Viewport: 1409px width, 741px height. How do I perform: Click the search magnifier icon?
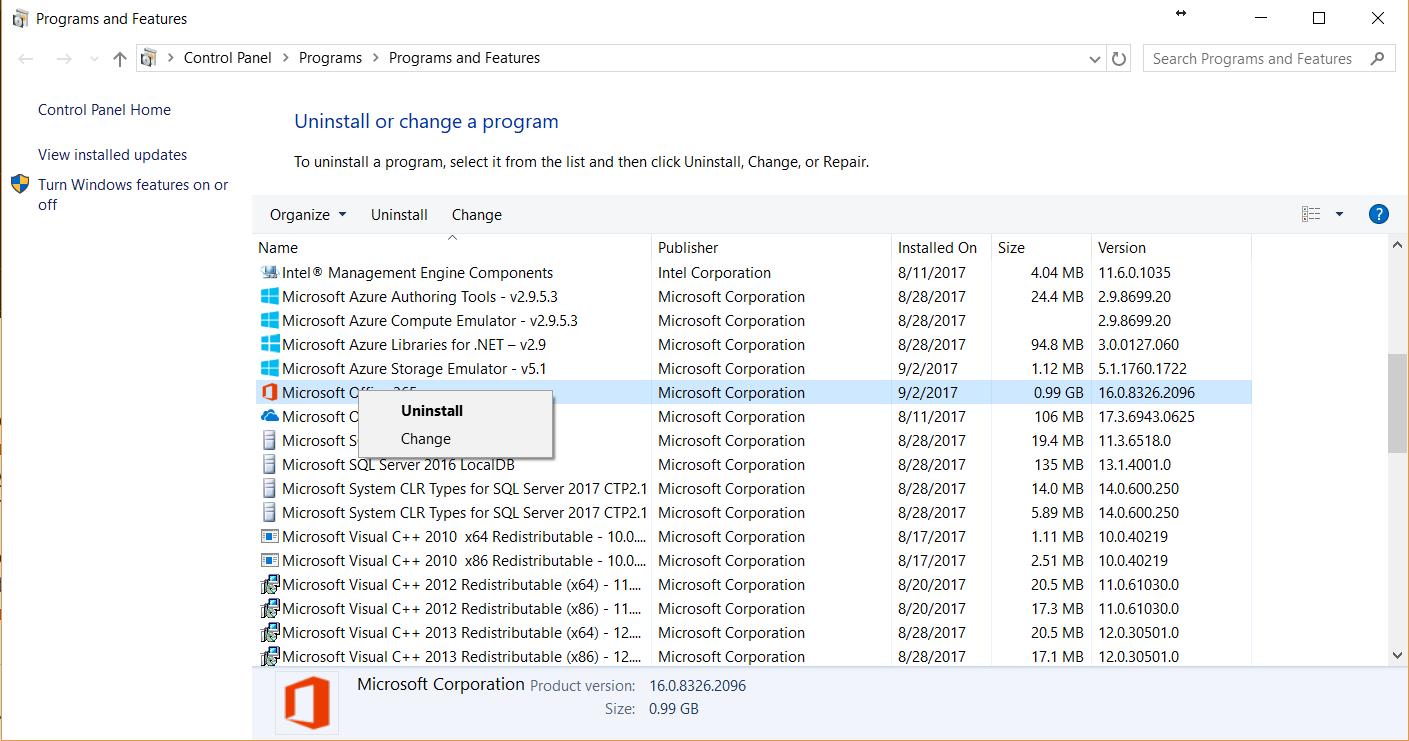pos(1378,58)
